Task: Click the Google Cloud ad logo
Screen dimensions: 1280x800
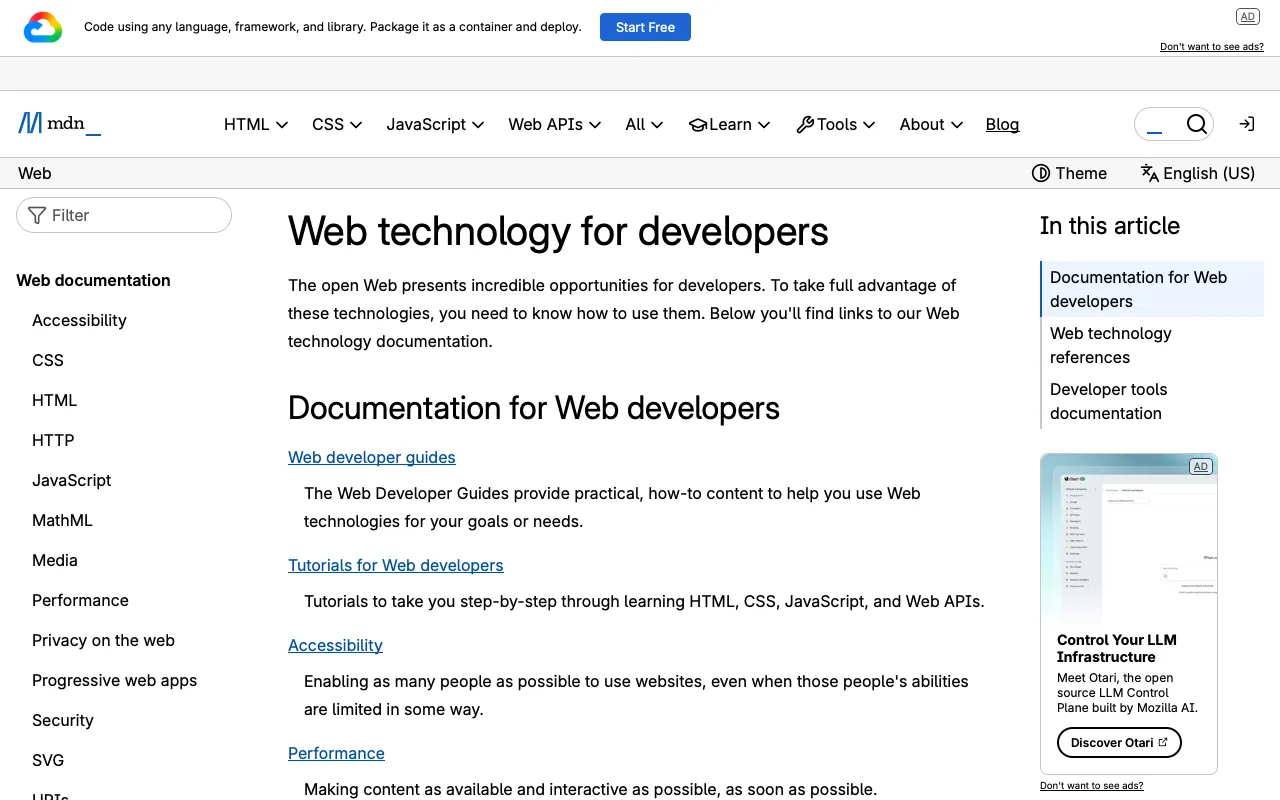Action: [x=43, y=27]
